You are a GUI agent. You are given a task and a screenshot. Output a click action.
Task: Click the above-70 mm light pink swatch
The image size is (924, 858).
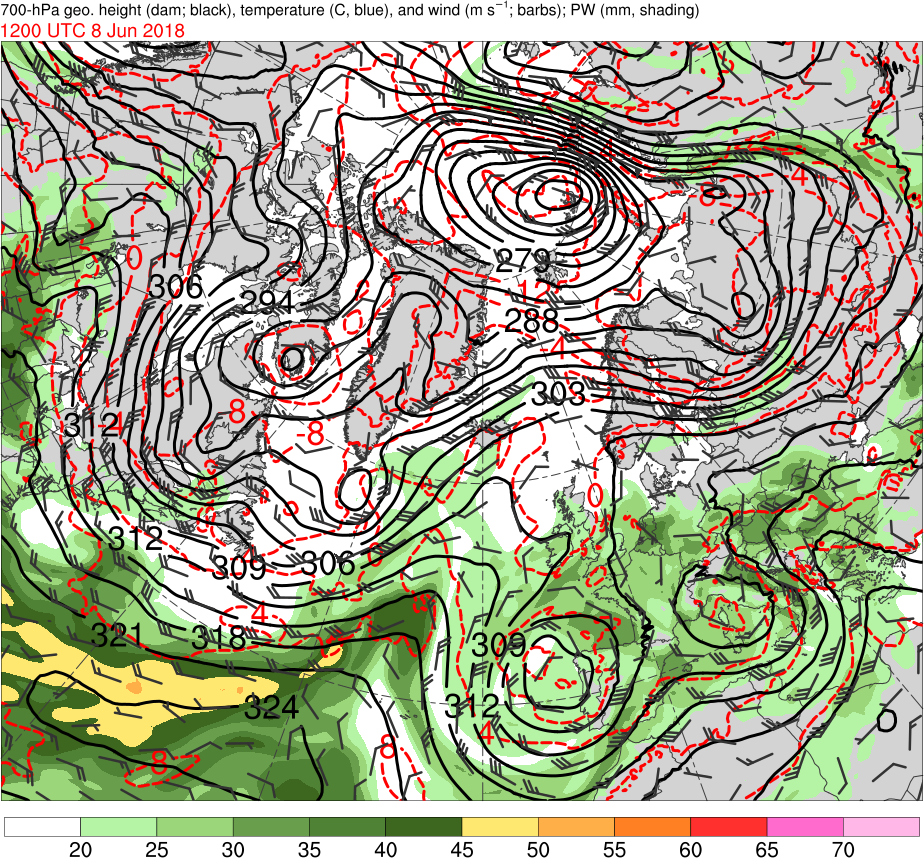(881, 827)
